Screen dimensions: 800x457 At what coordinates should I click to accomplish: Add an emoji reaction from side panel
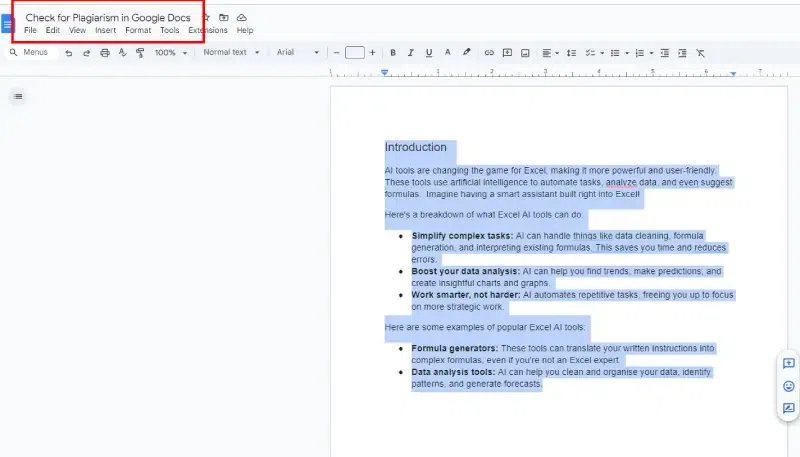pyautogui.click(x=789, y=386)
